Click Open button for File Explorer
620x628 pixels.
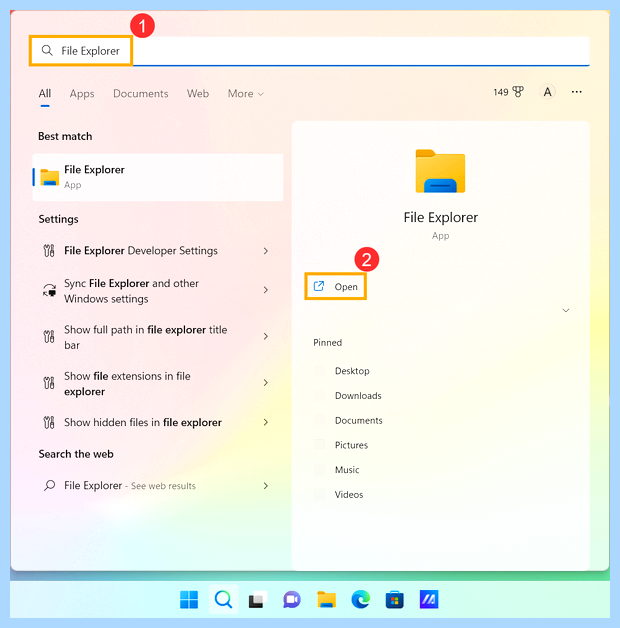tap(336, 286)
